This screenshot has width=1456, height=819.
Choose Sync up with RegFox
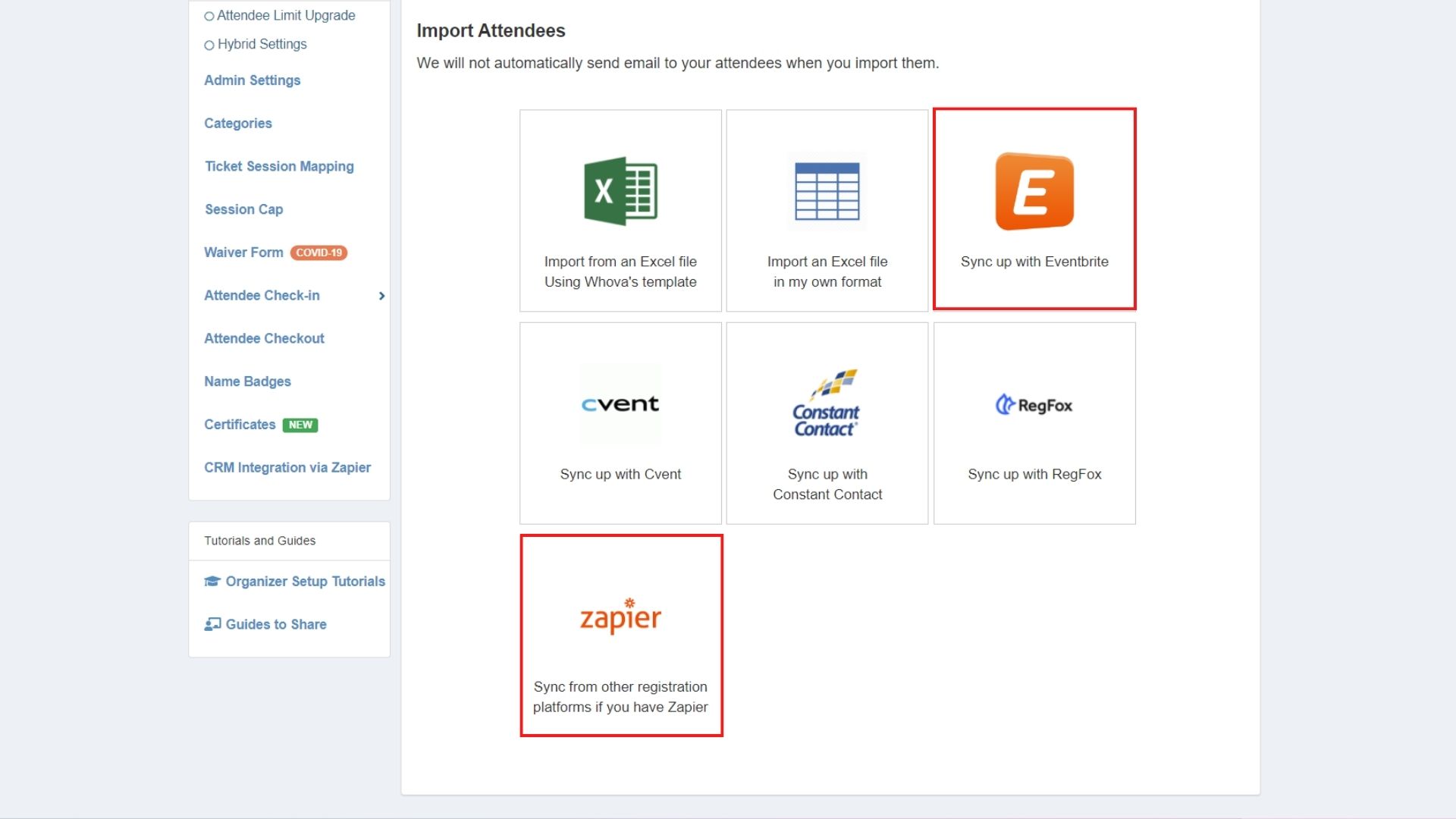point(1034,423)
